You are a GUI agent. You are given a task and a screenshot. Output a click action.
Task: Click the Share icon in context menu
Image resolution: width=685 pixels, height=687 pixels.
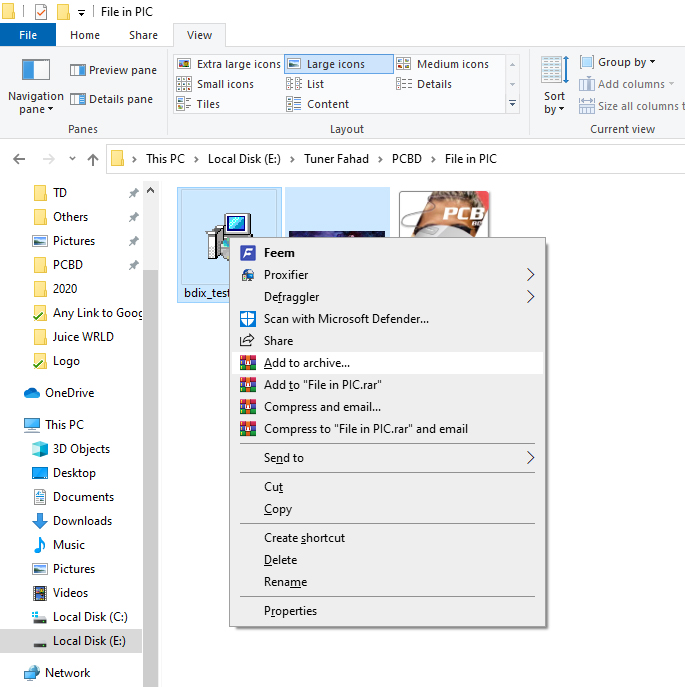(247, 341)
